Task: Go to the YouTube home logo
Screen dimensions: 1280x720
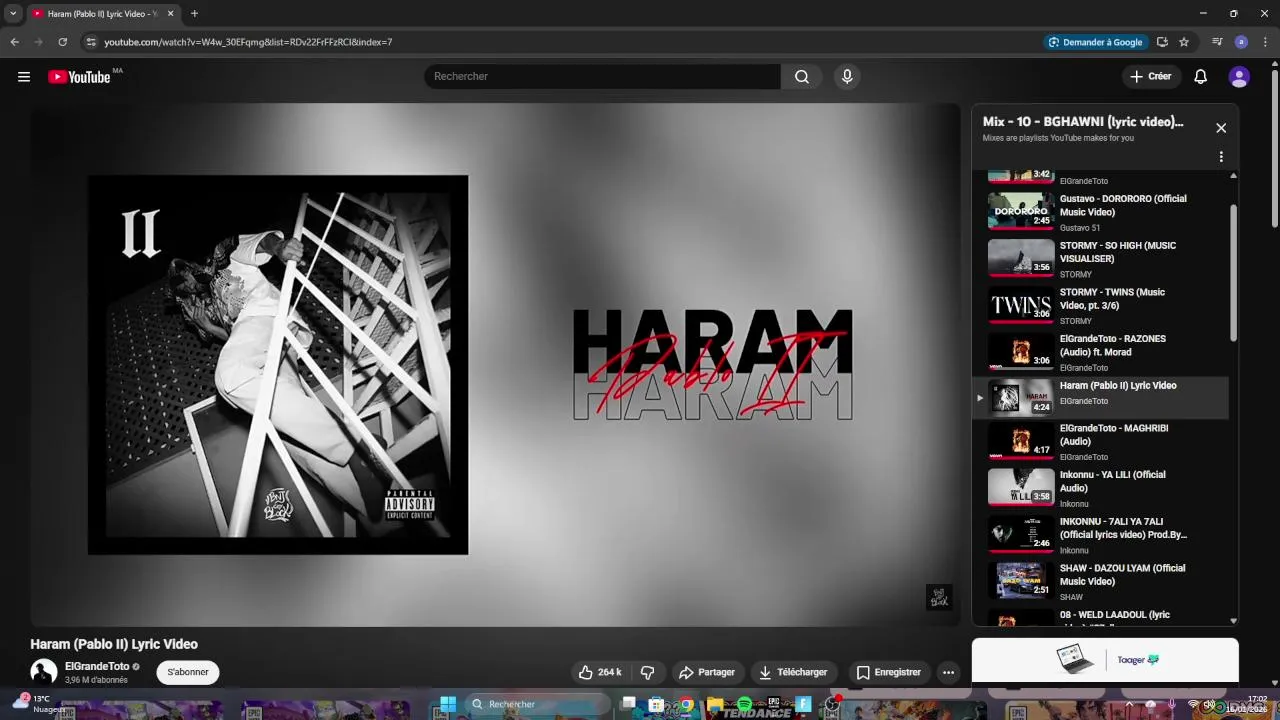Action: point(79,77)
